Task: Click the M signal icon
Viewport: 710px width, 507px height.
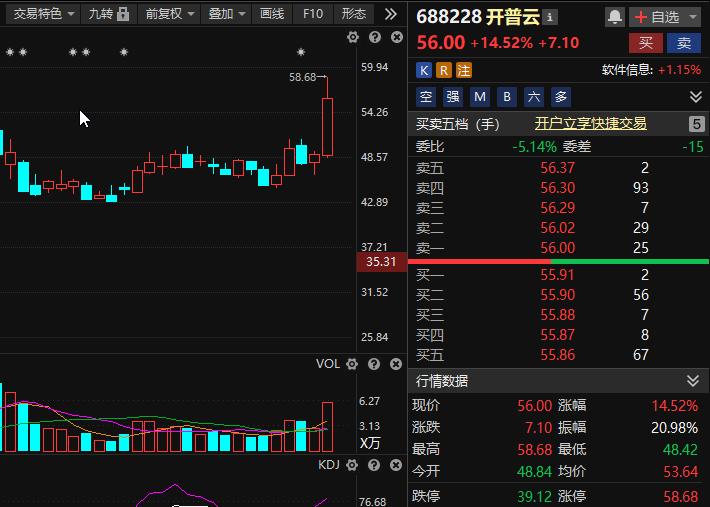Action: click(480, 97)
